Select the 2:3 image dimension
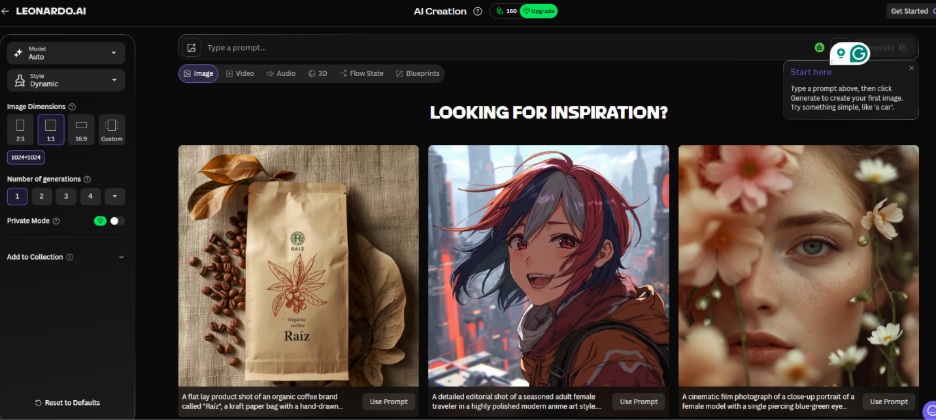Viewport: 936px width, 420px height. coord(20,129)
